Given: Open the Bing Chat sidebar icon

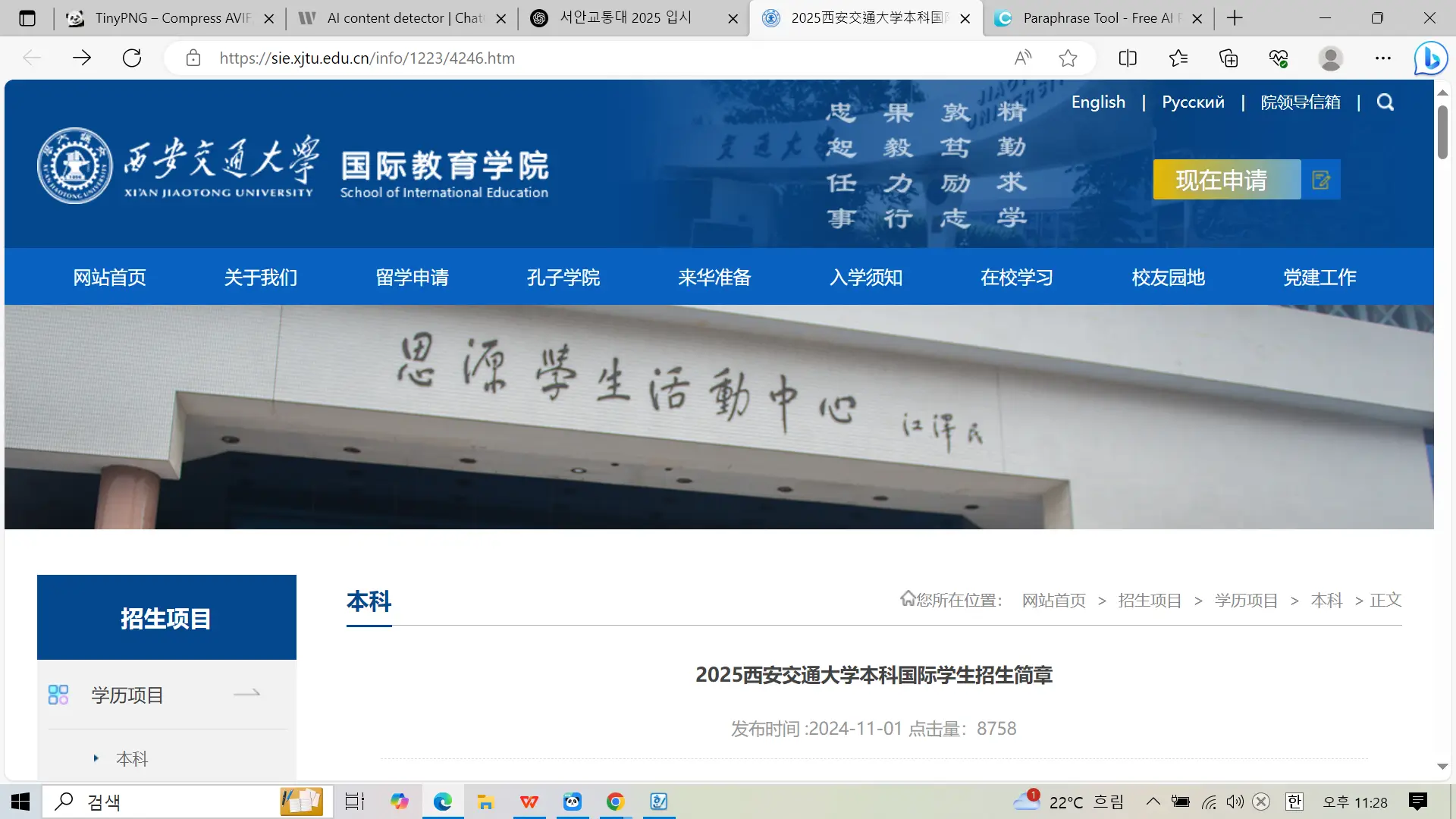Looking at the screenshot, I should coord(1430,58).
